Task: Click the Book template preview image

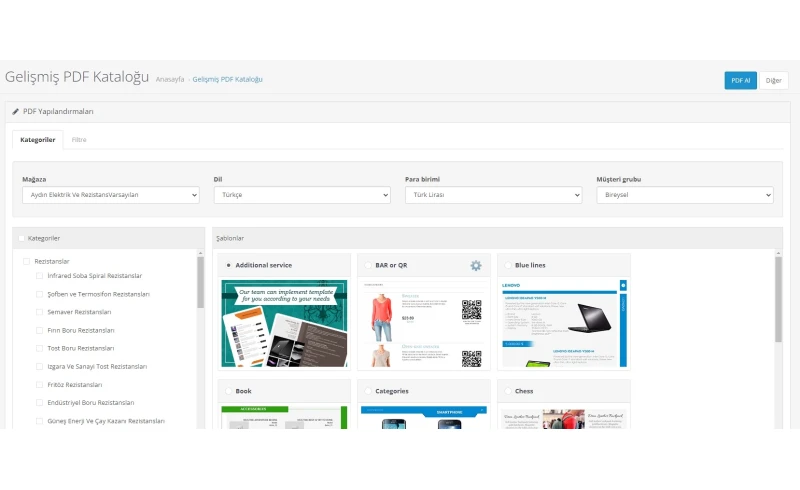Action: 284,418
